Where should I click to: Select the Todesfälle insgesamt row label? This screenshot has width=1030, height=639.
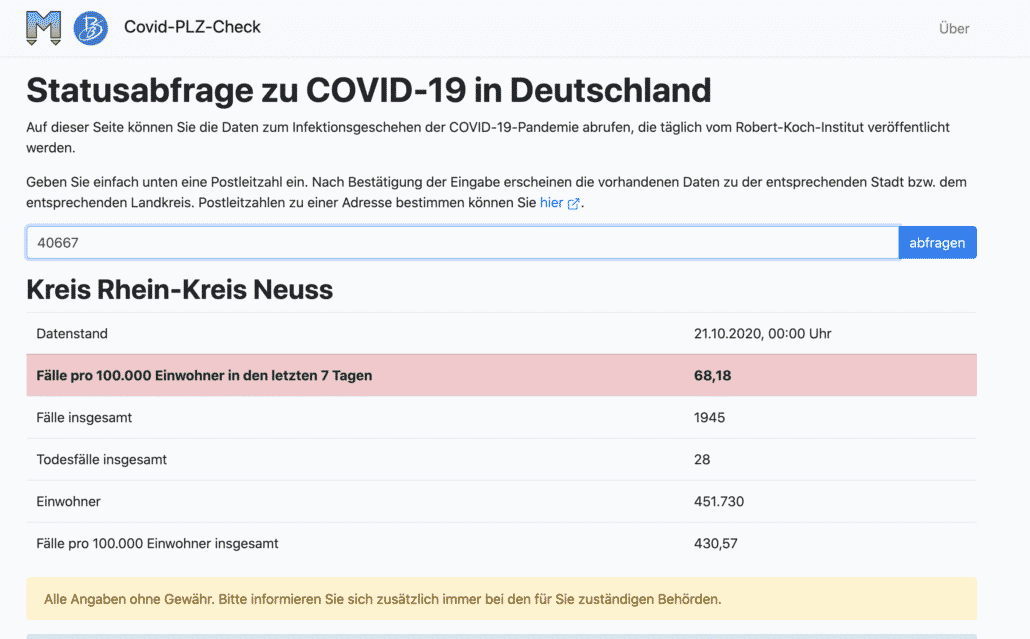click(x=101, y=460)
